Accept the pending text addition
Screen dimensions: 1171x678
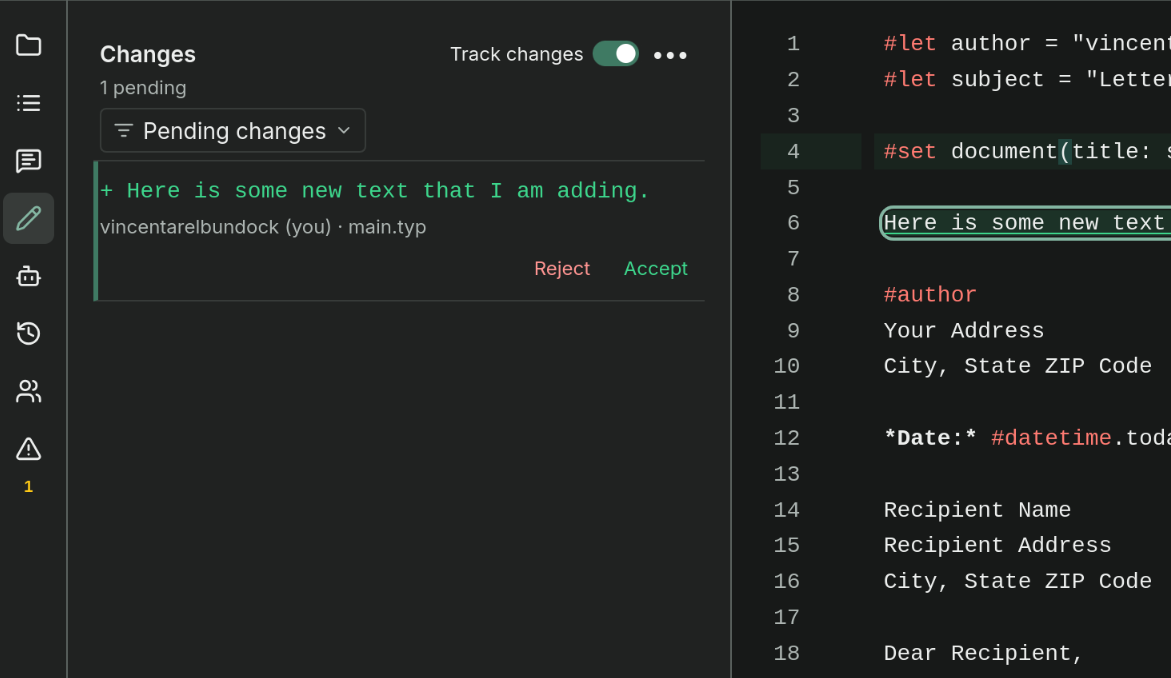pyautogui.click(x=656, y=269)
